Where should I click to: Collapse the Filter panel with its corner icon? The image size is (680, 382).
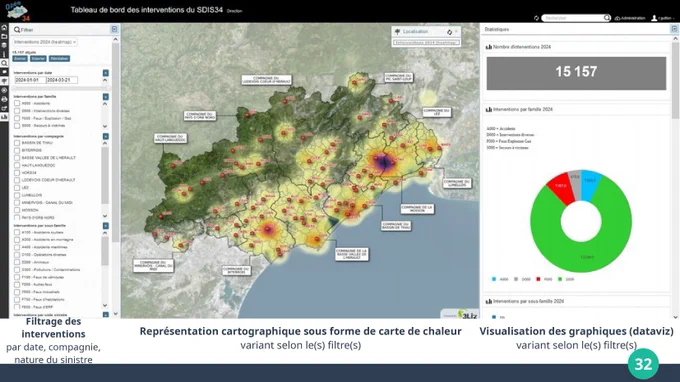tap(114, 29)
